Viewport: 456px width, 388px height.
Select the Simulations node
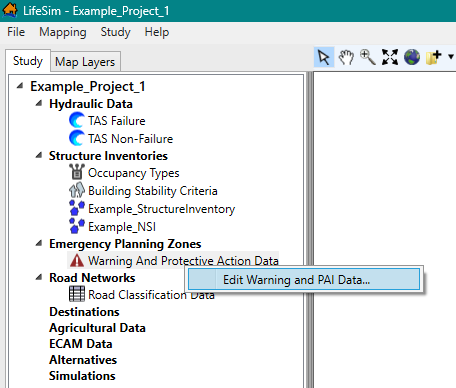82,376
